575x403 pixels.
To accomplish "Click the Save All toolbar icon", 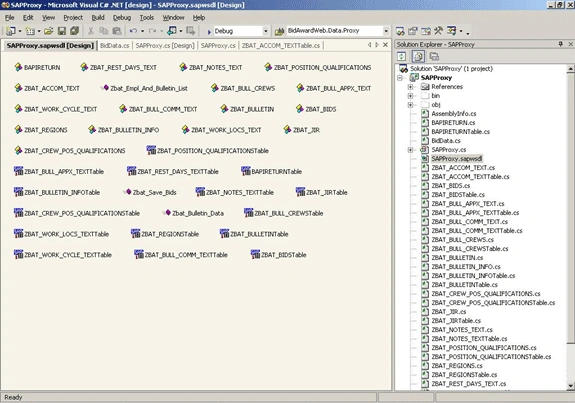I will click(74, 31).
